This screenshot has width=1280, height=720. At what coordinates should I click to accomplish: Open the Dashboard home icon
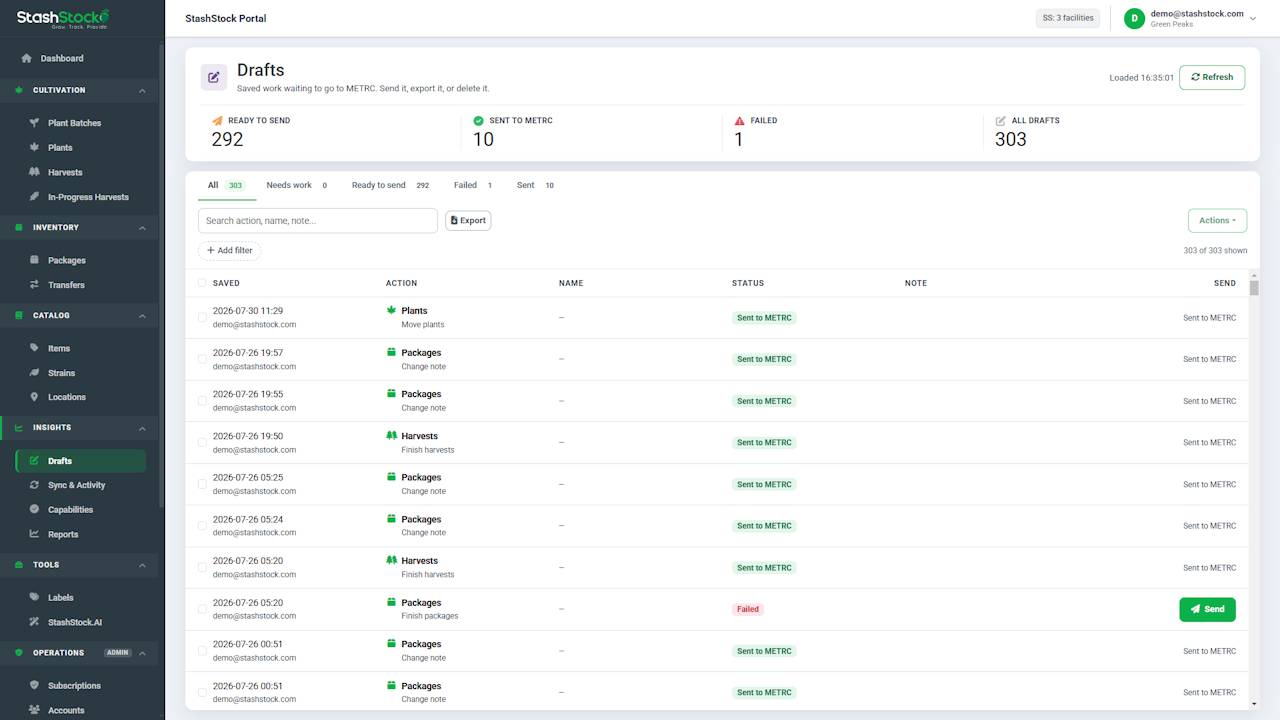(27, 58)
